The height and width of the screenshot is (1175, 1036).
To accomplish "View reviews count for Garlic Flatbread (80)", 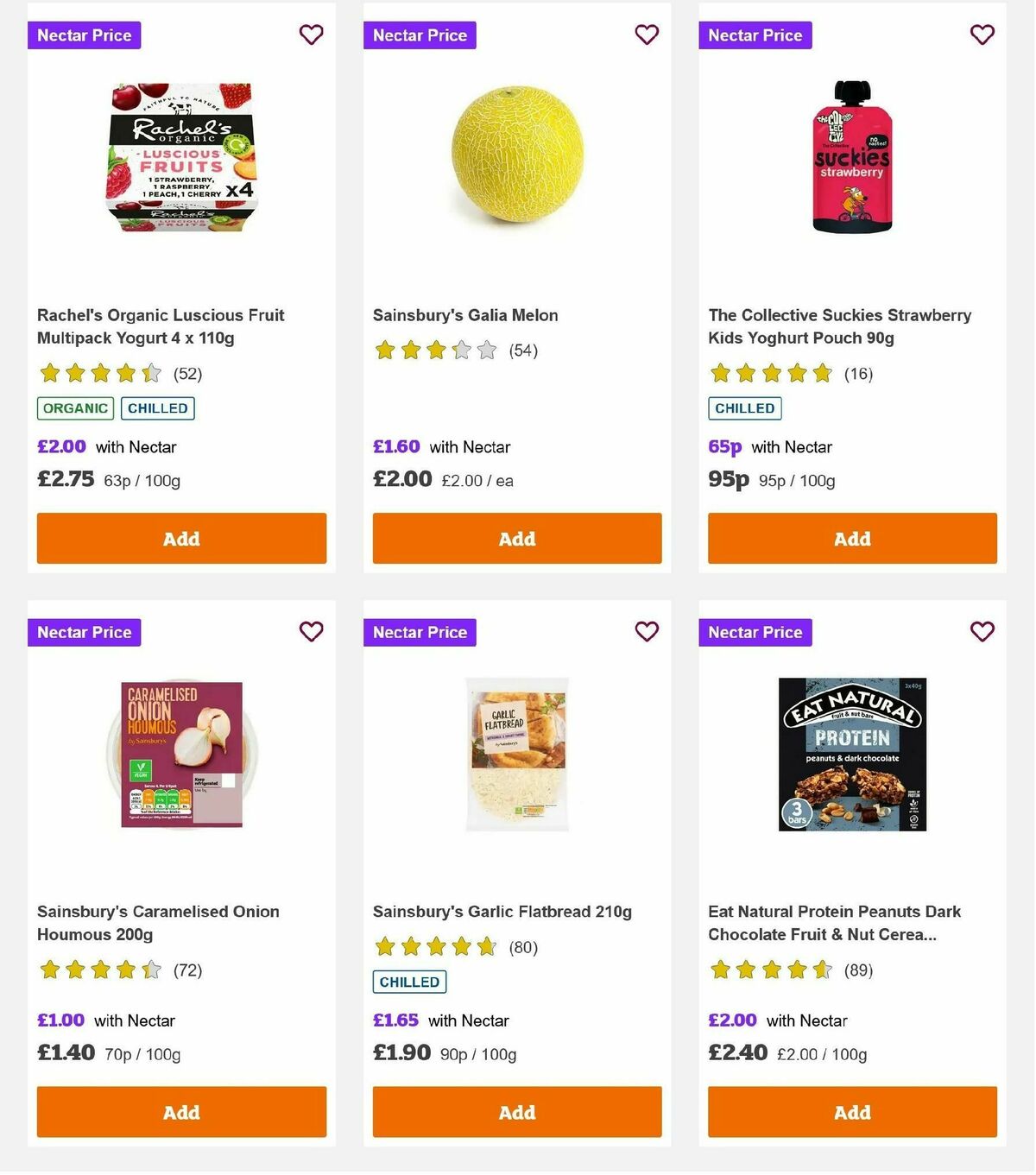I will pyautogui.click(x=521, y=947).
